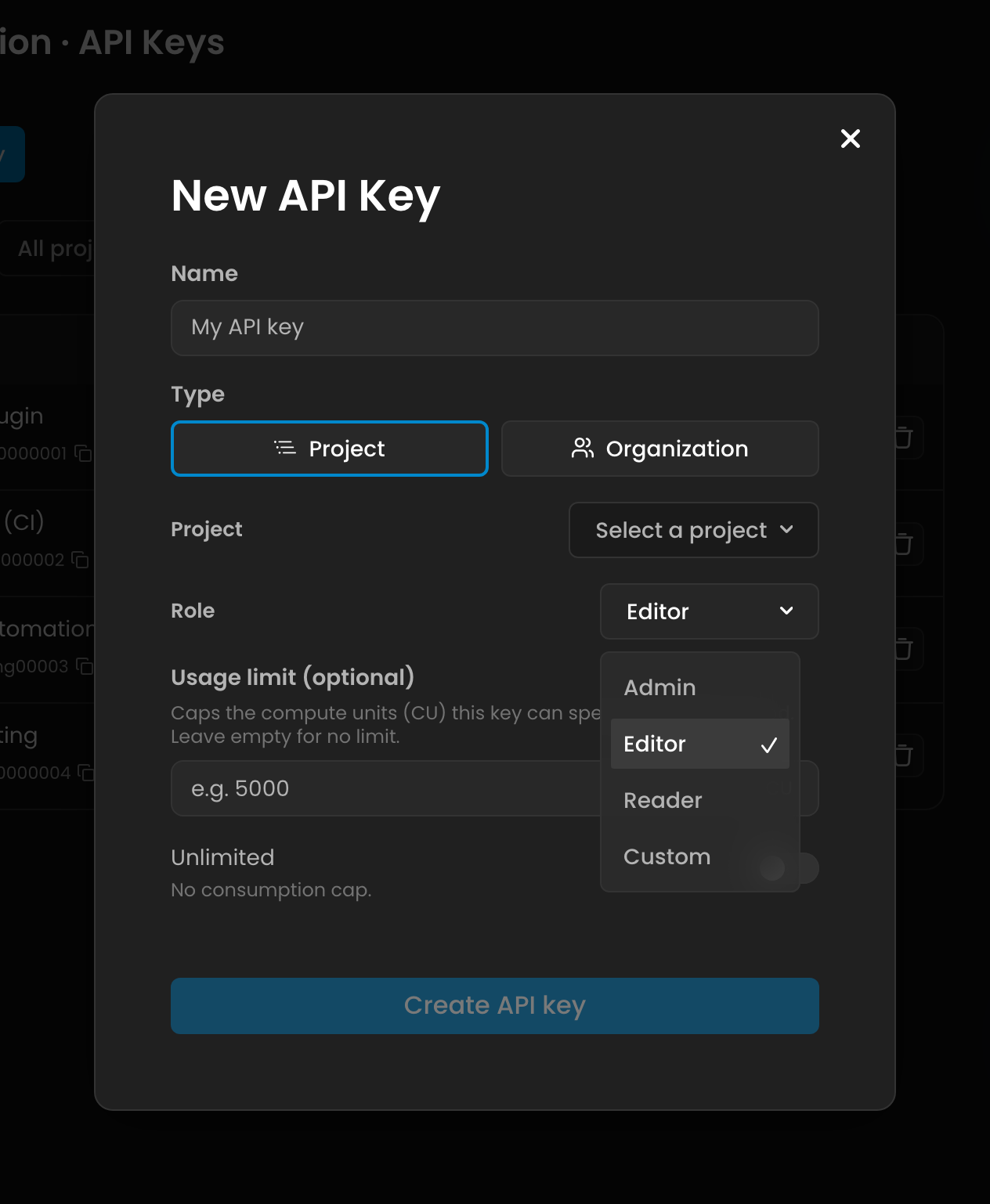Choose the Project key type
Image resolution: width=990 pixels, height=1204 pixels.
tap(330, 449)
